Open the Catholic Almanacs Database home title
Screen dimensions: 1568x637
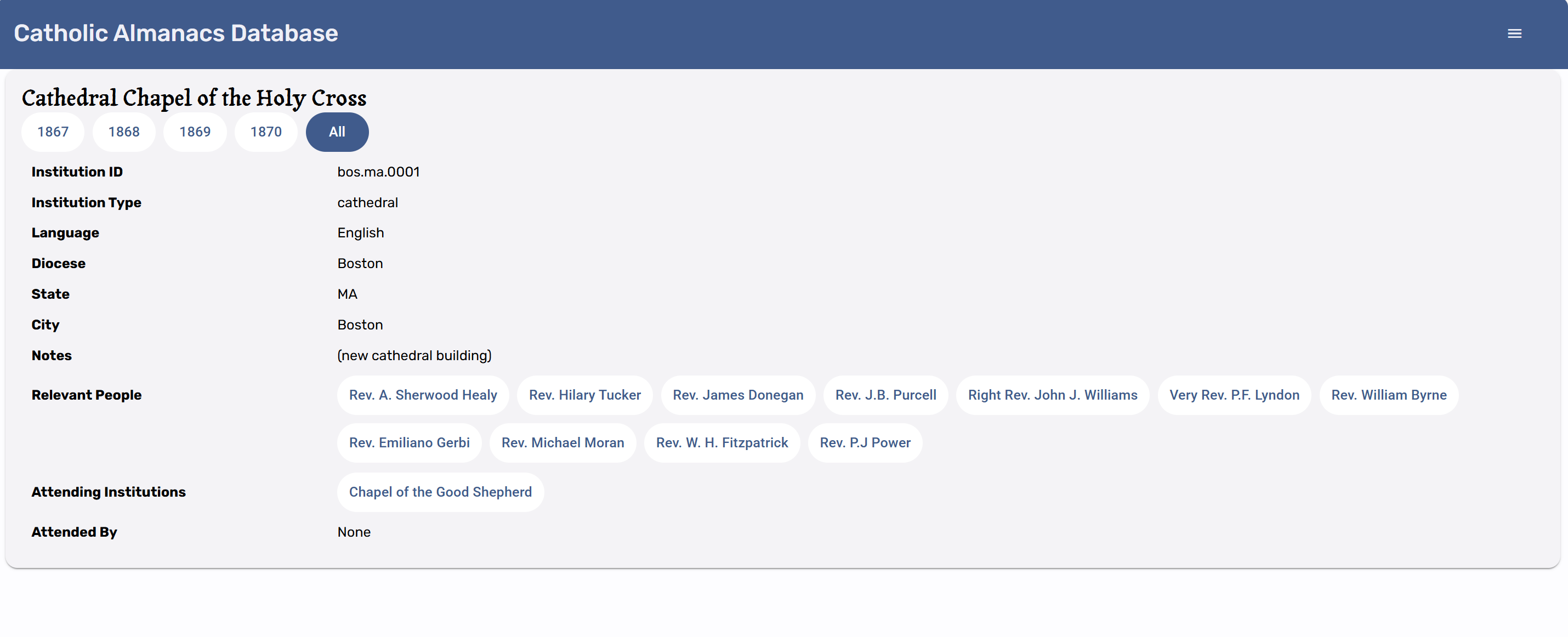tap(176, 33)
